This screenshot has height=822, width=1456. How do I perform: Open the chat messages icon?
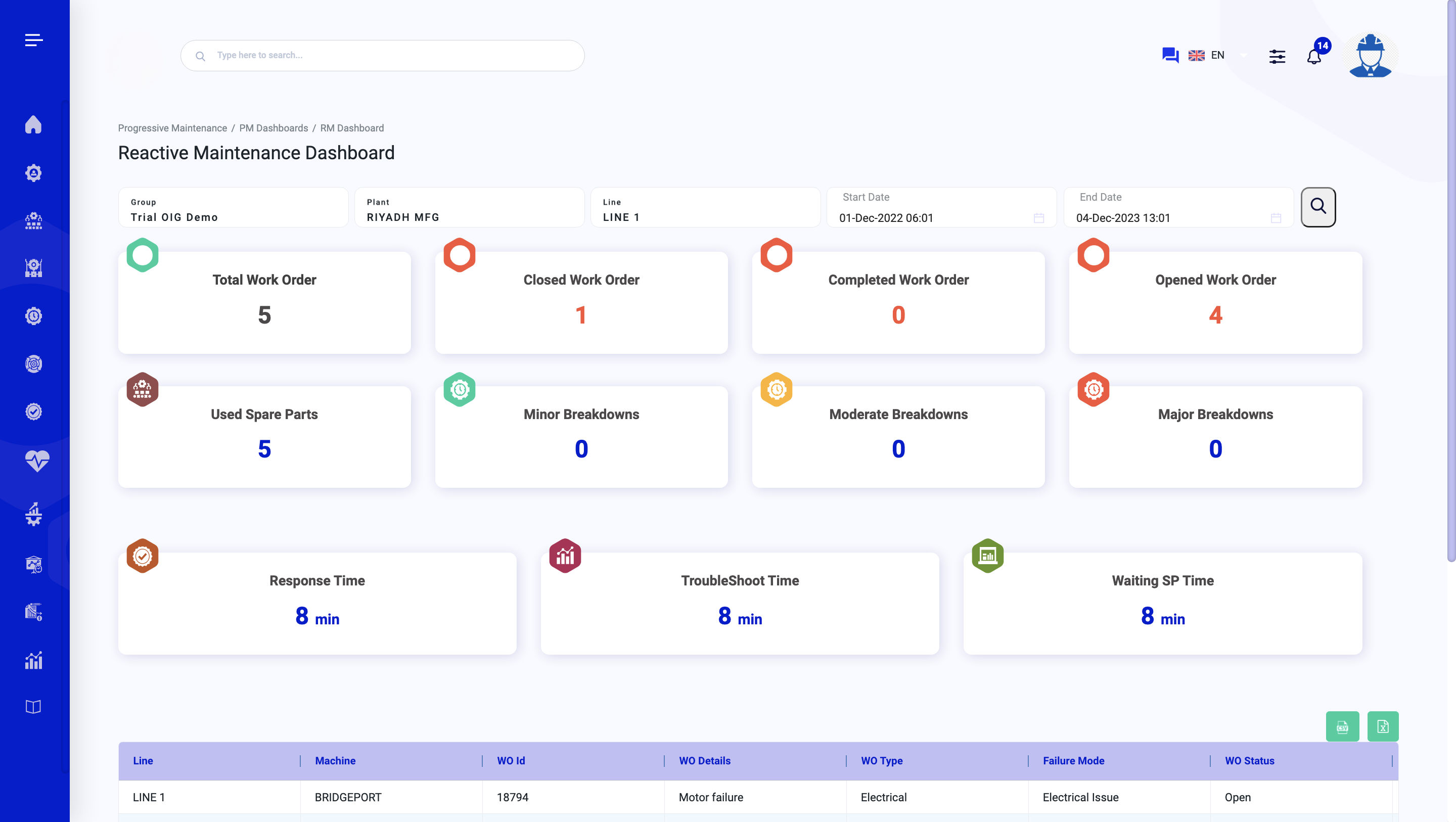(1170, 55)
